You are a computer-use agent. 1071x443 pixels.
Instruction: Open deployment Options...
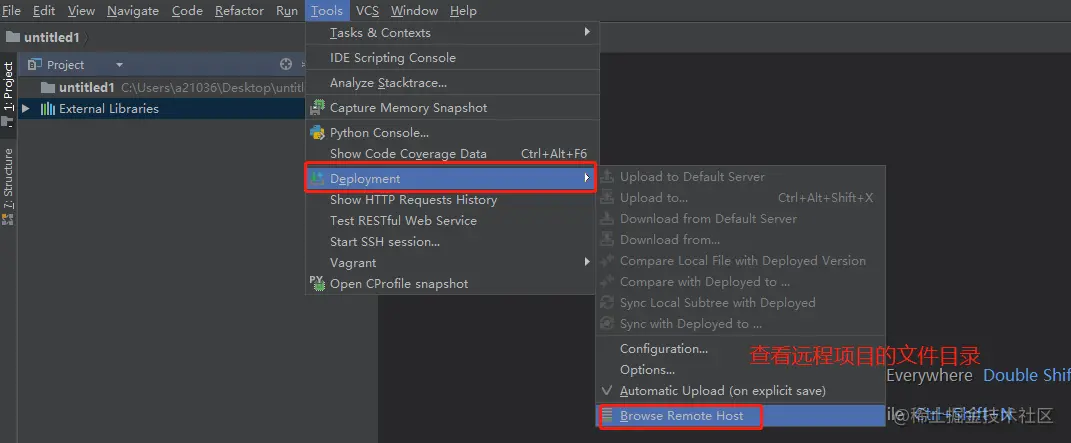click(740, 370)
